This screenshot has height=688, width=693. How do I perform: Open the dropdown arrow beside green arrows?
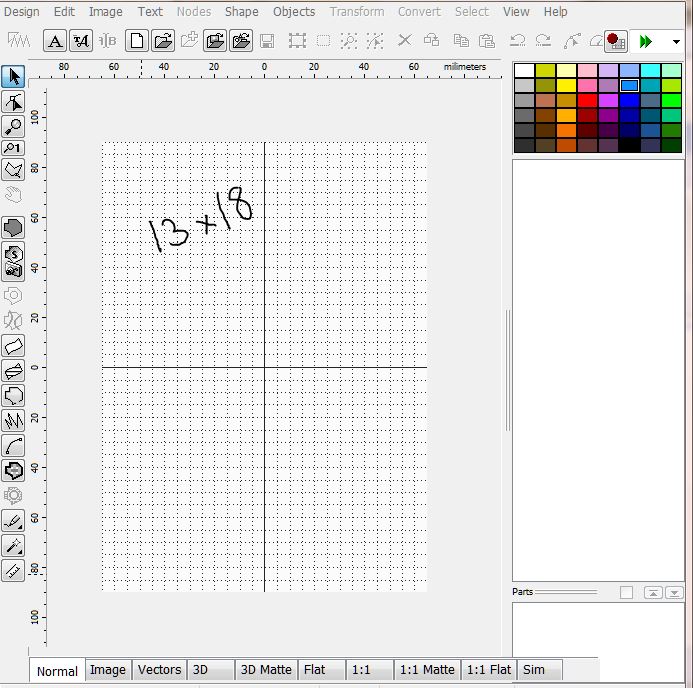point(676,42)
